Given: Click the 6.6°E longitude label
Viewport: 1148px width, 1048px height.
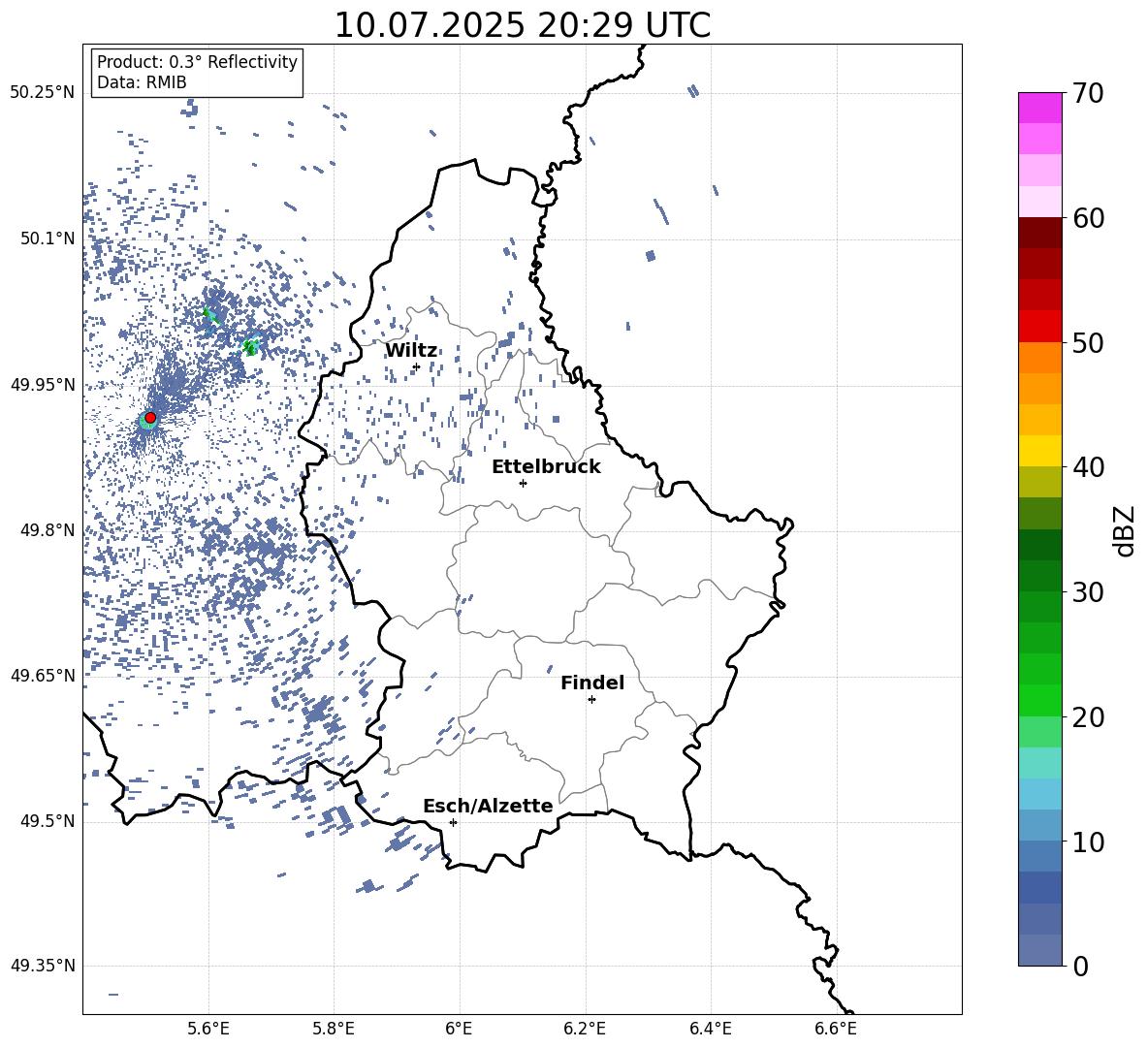Looking at the screenshot, I should point(836,1029).
